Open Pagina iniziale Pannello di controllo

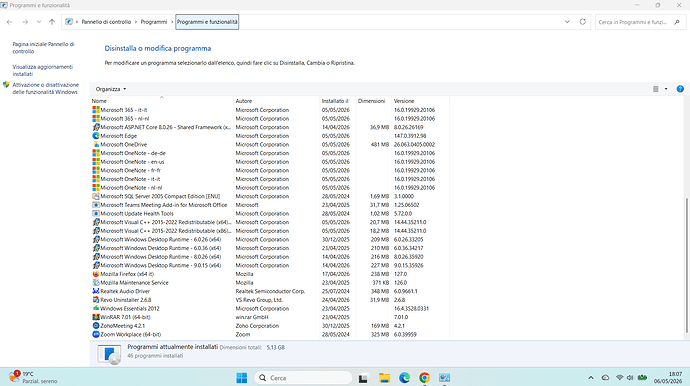pyautogui.click(x=43, y=48)
